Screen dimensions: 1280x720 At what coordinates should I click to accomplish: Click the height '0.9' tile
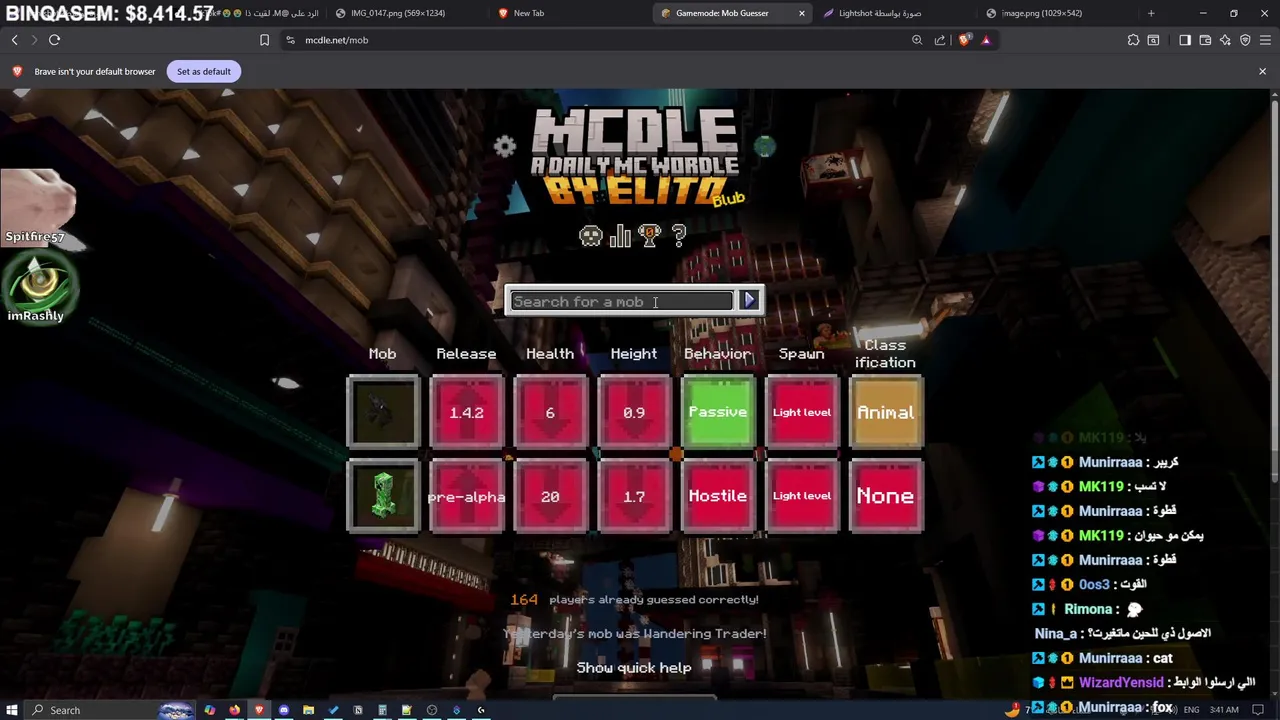tap(634, 412)
